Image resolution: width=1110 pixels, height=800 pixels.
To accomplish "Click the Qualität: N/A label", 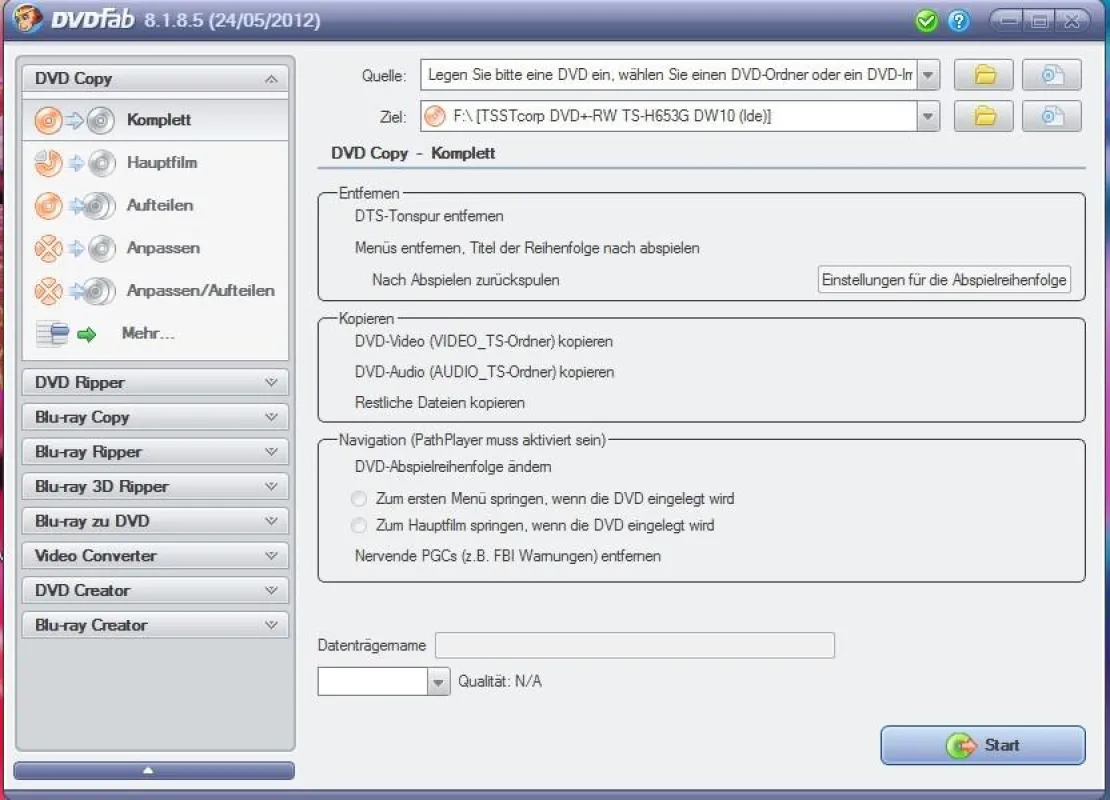I will [499, 681].
